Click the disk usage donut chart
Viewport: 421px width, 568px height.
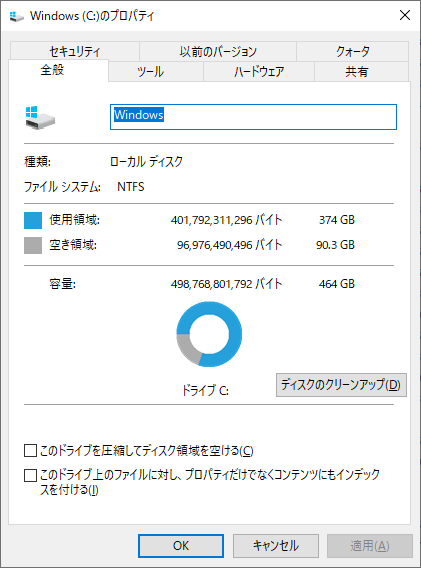coord(209,334)
